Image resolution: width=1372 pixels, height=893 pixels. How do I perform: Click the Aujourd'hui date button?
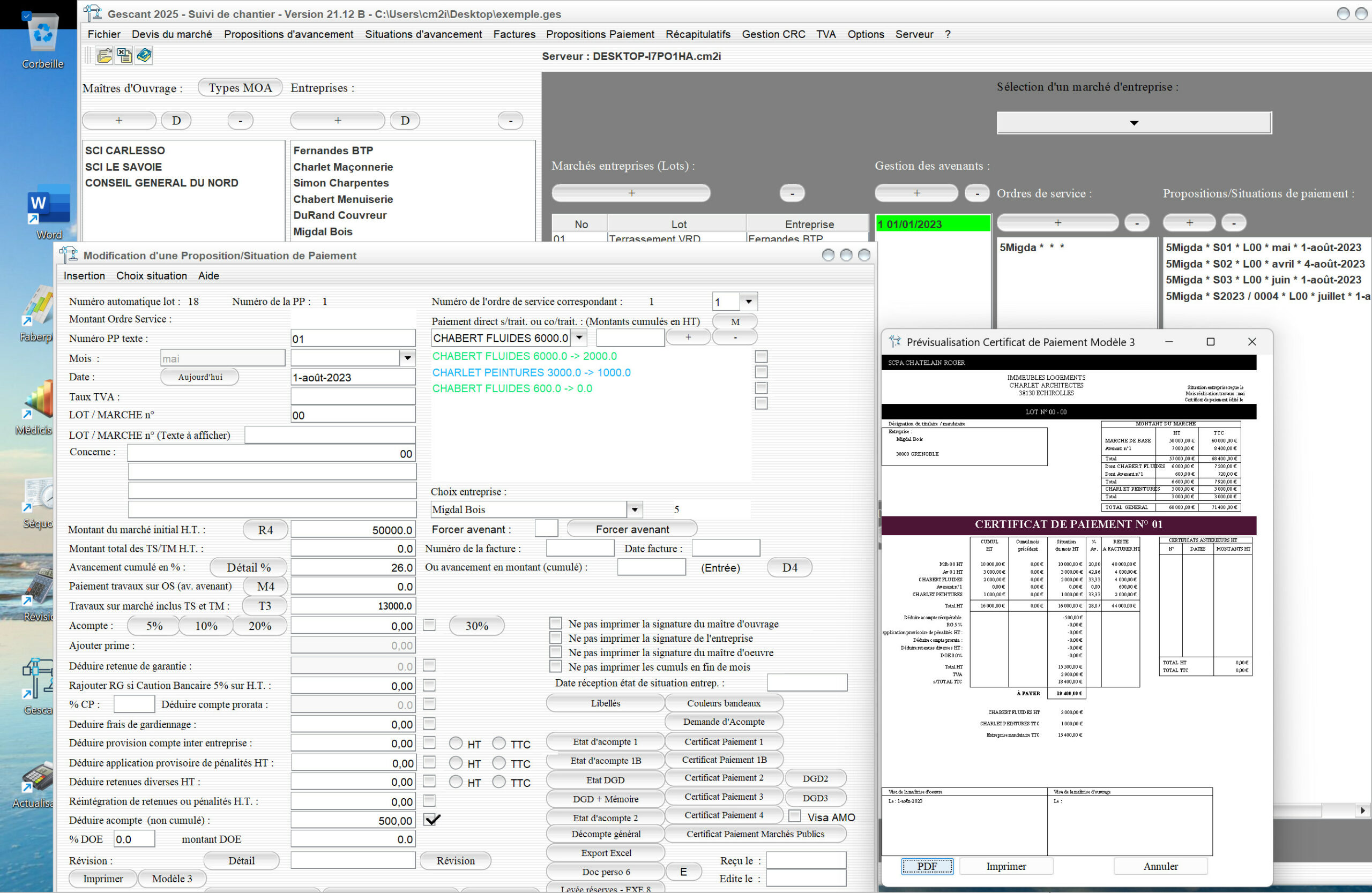click(199, 377)
